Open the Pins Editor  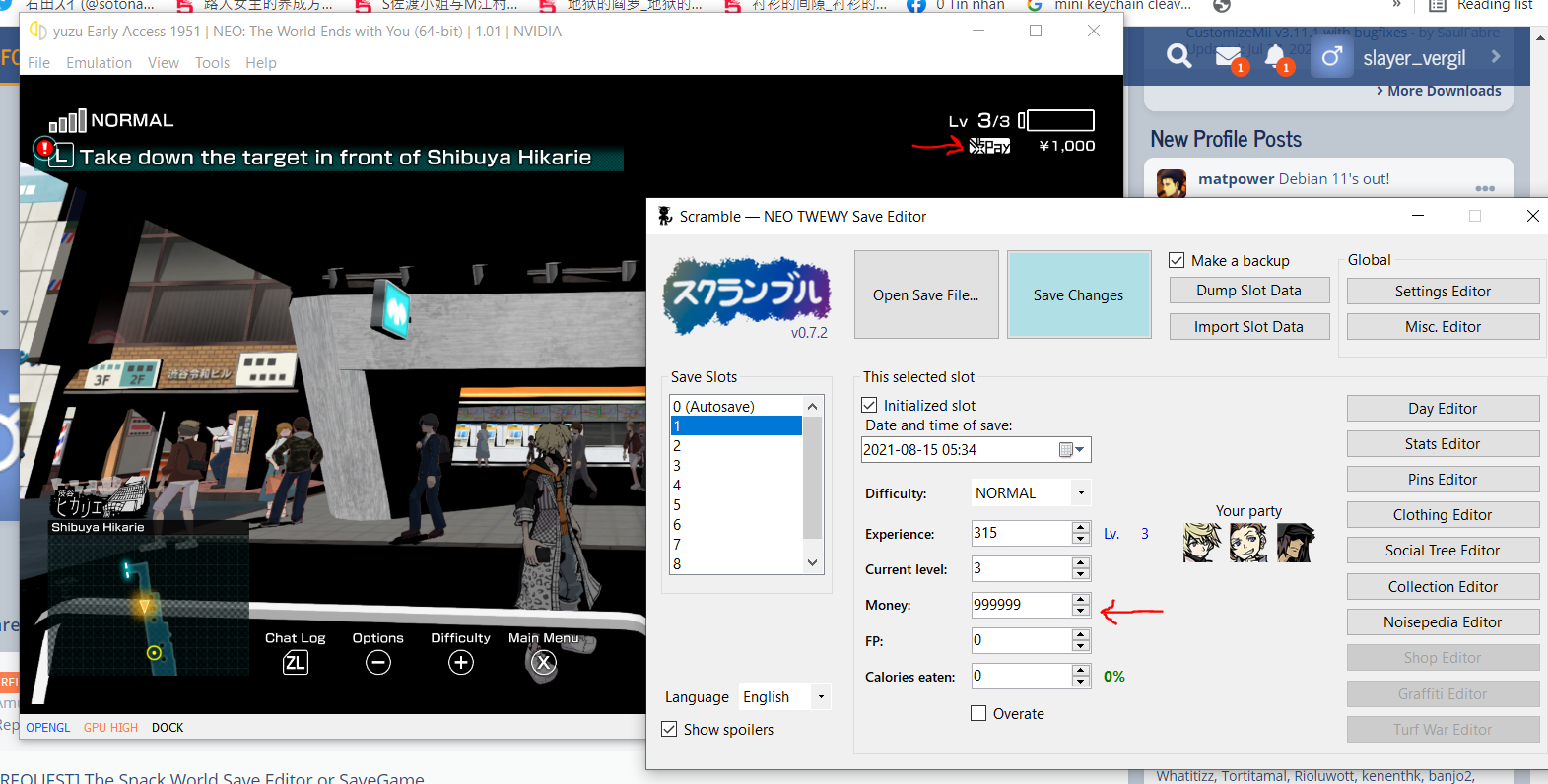1443,480
